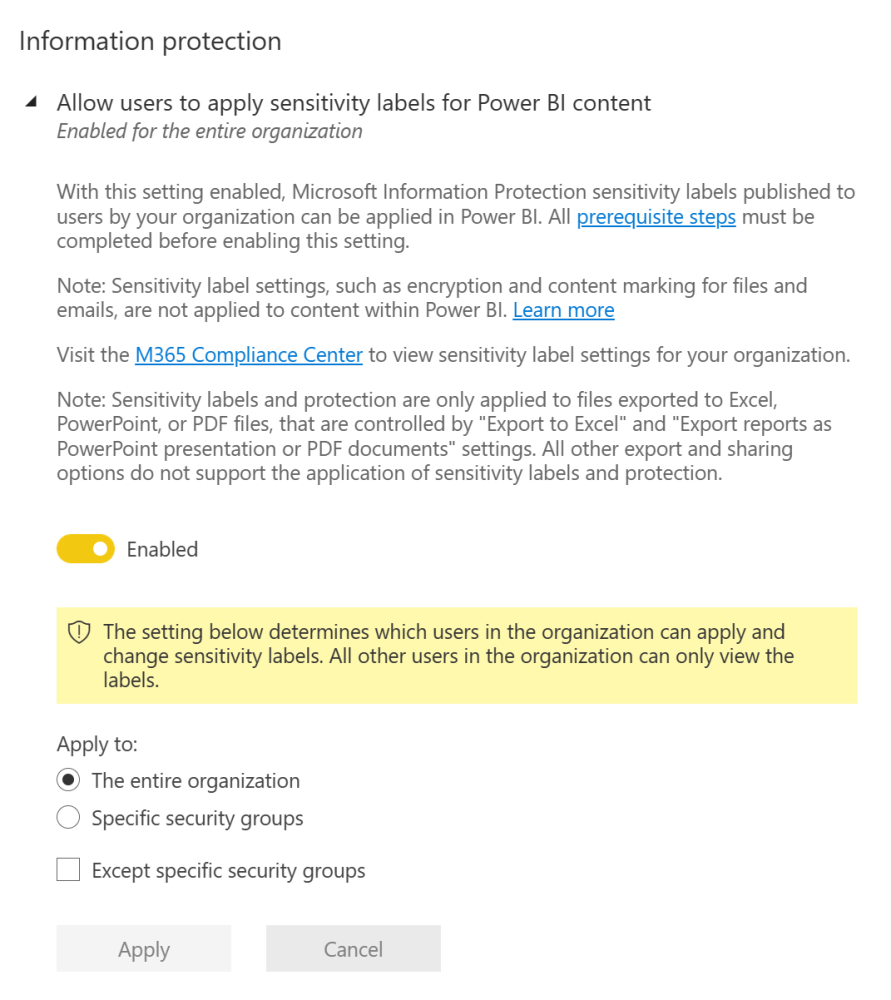Open the prerequisite steps link
Viewport: 891px width, 1000px height.
coord(656,217)
